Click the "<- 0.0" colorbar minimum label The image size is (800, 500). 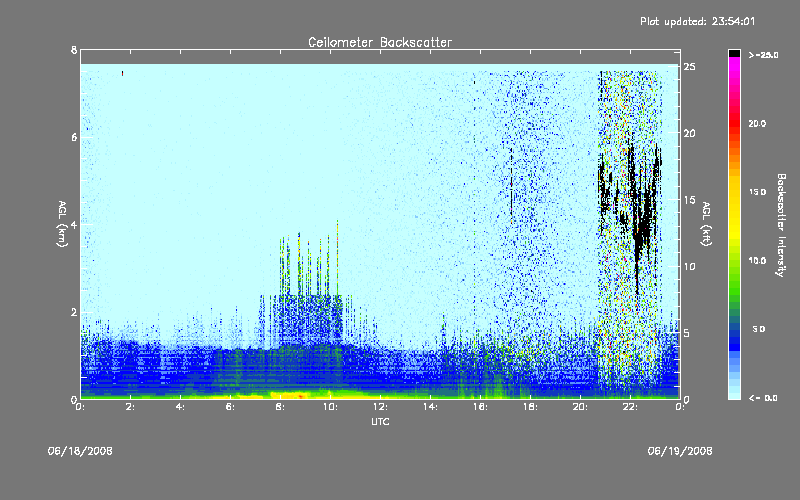[x=763, y=398]
